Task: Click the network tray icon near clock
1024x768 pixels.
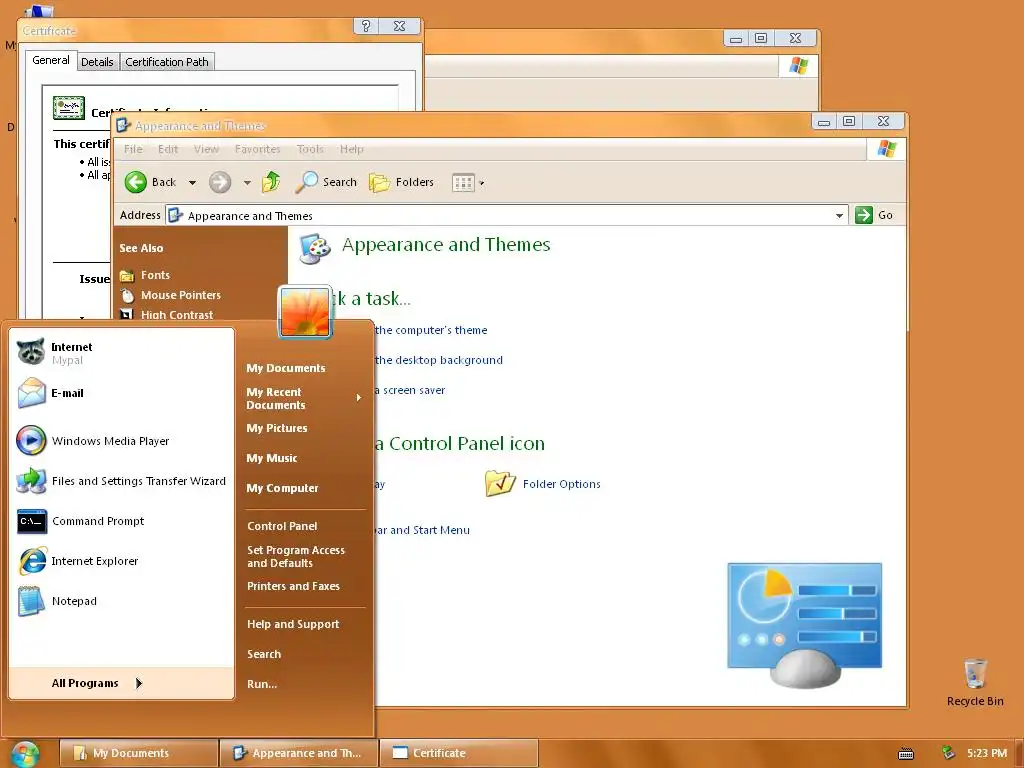Action: 948,753
